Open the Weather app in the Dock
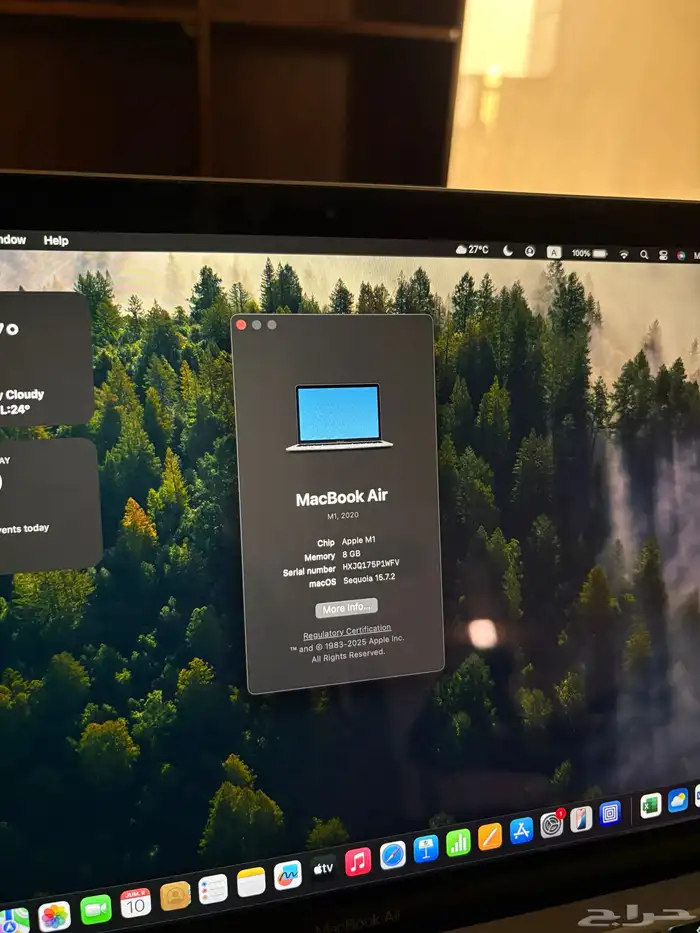Viewport: 700px width, 933px height. click(678, 800)
